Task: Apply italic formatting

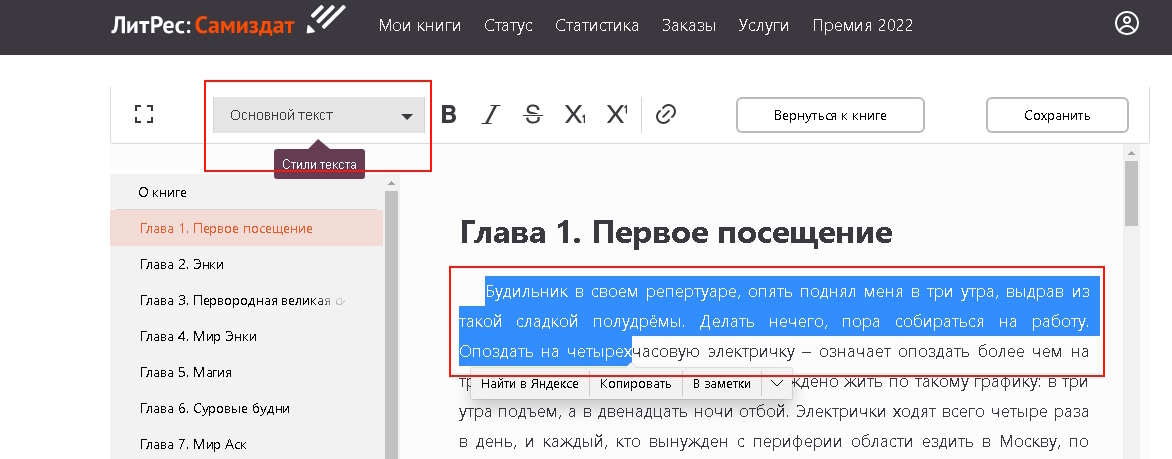Action: [490, 114]
